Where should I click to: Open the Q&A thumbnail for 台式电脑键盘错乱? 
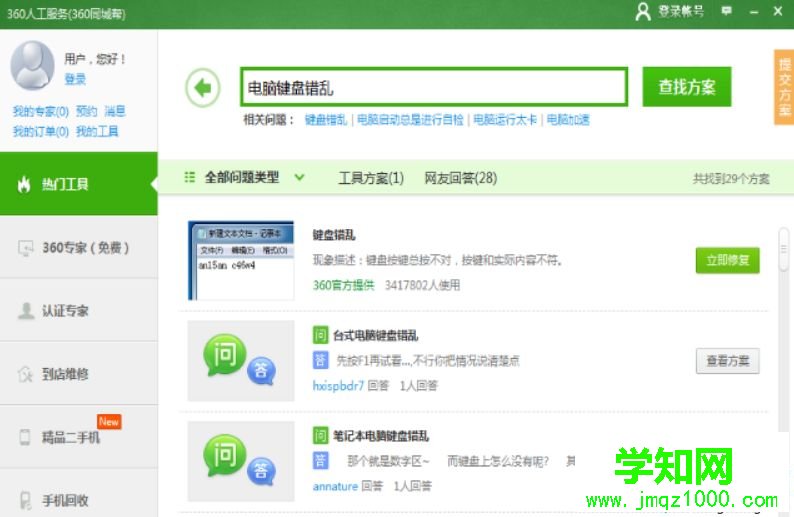tap(241, 361)
